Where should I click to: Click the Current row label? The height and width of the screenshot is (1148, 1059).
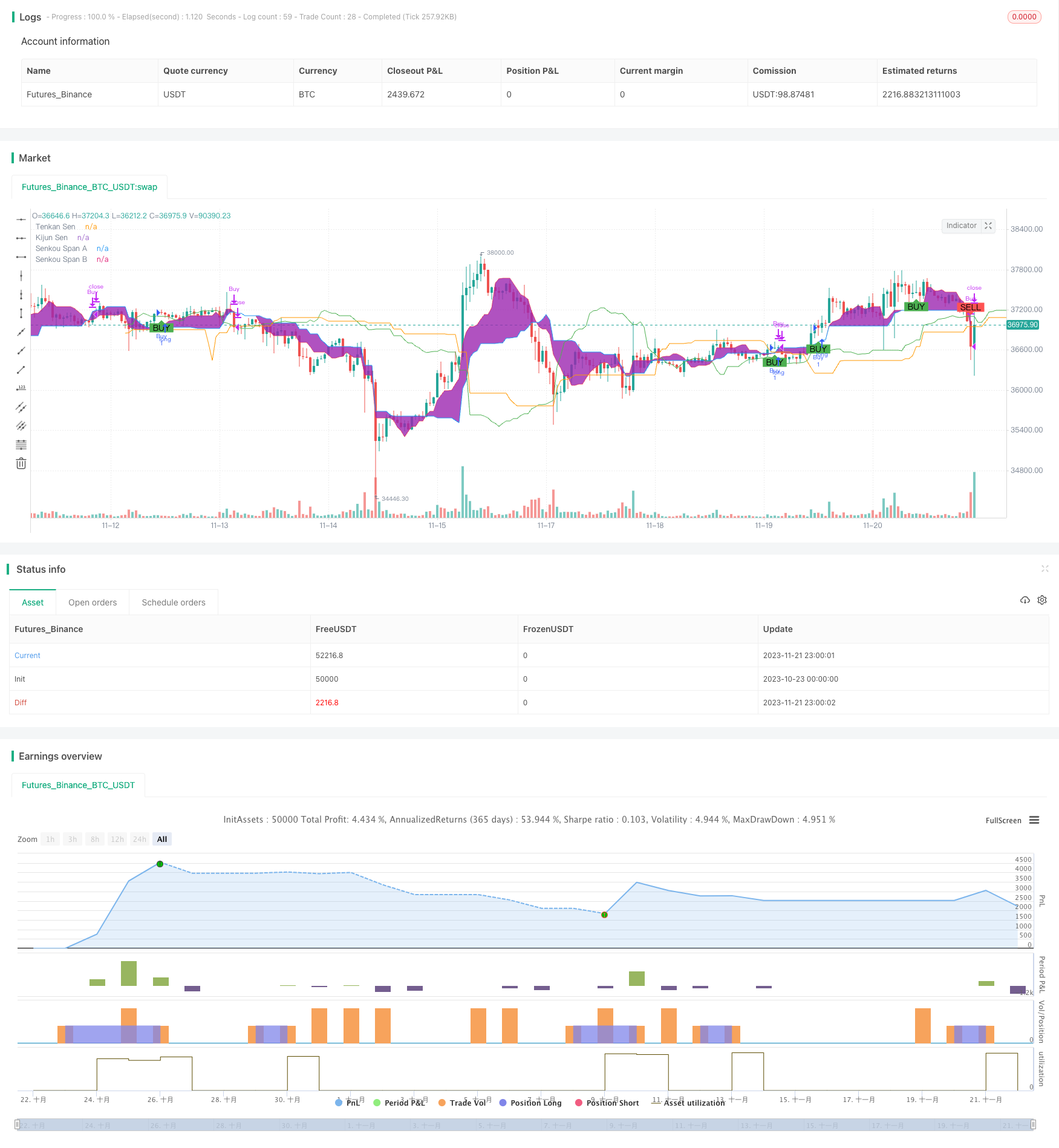(x=27, y=656)
